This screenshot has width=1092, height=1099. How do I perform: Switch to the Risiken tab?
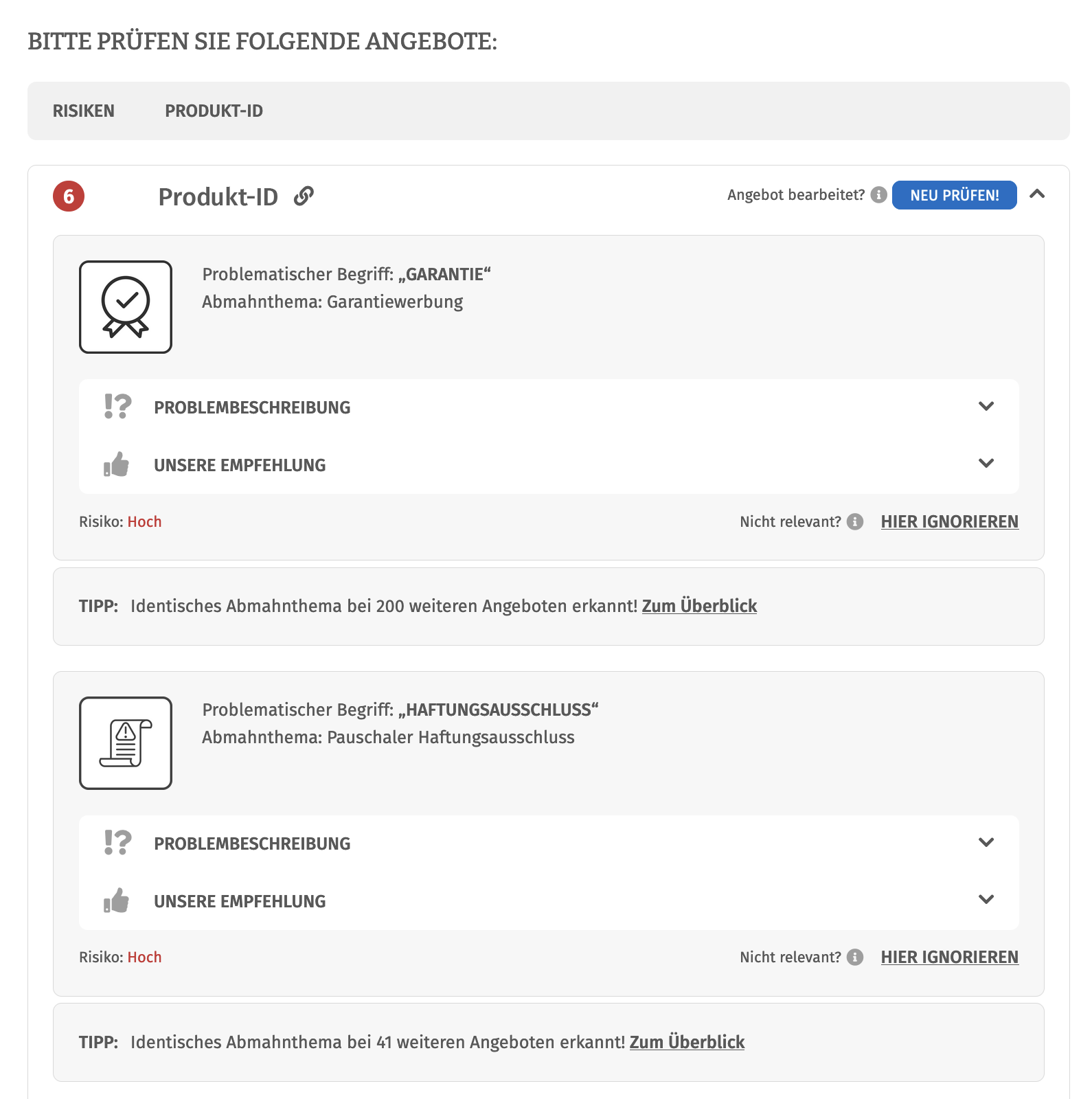pyautogui.click(x=84, y=111)
